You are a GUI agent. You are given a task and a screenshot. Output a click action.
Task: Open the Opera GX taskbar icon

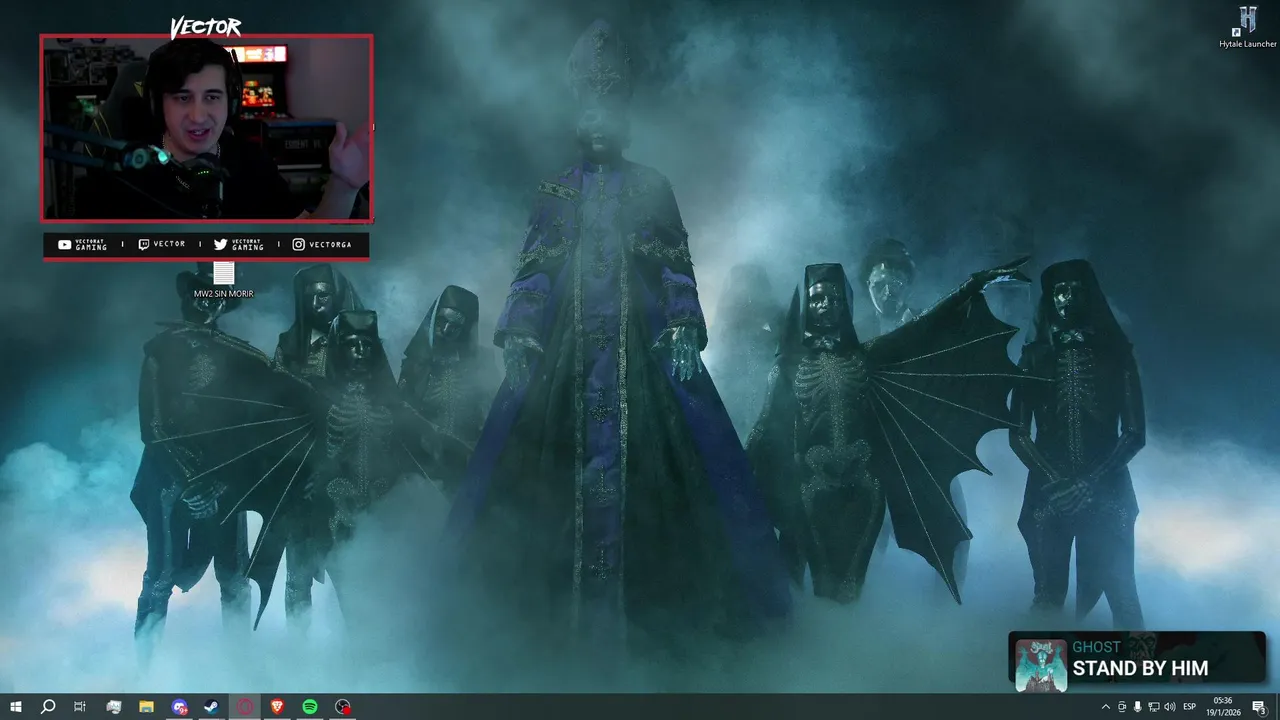[245, 707]
